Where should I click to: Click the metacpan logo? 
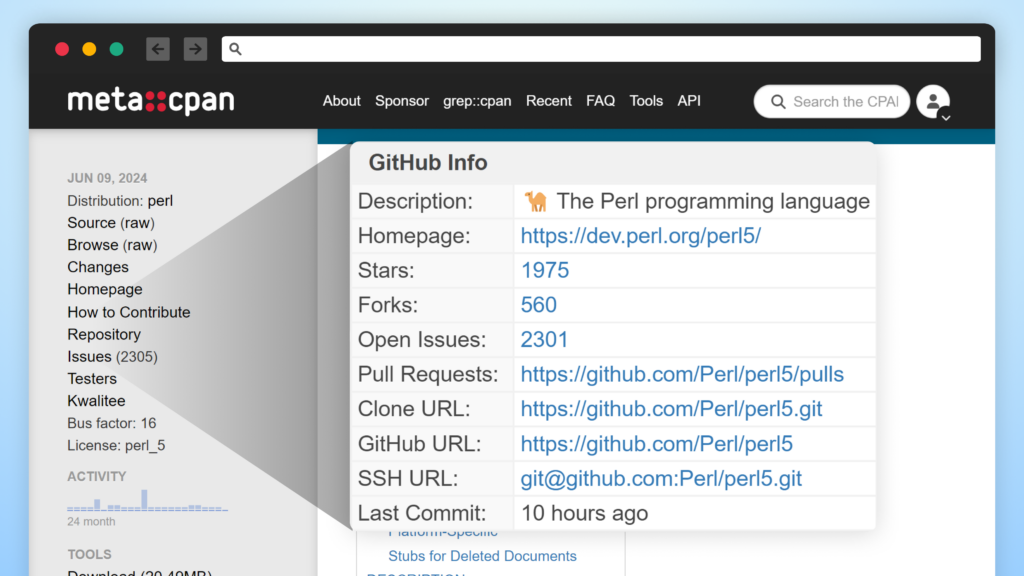point(151,101)
